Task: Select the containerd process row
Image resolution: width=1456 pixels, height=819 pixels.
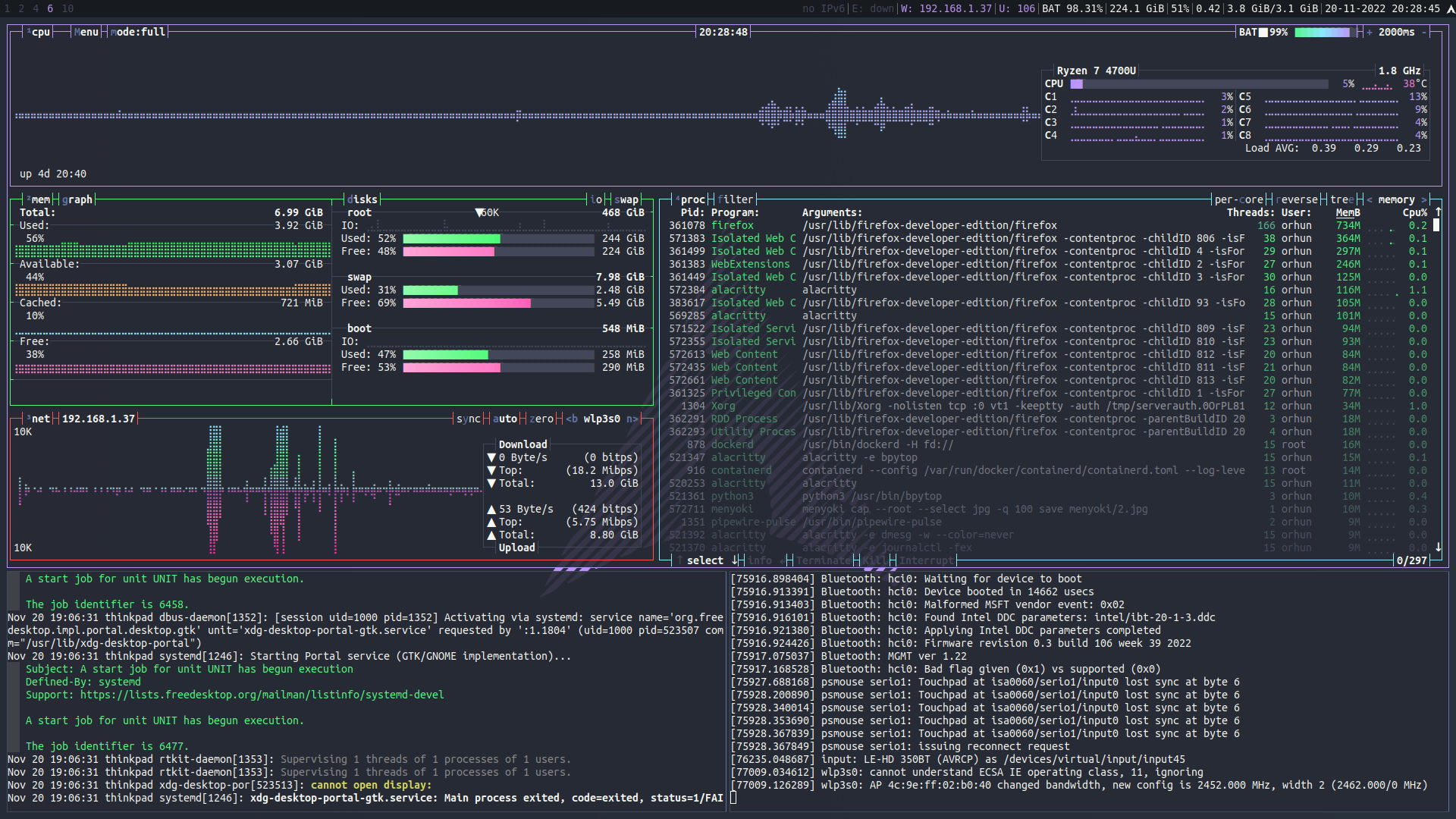Action: pyautogui.click(x=1048, y=470)
